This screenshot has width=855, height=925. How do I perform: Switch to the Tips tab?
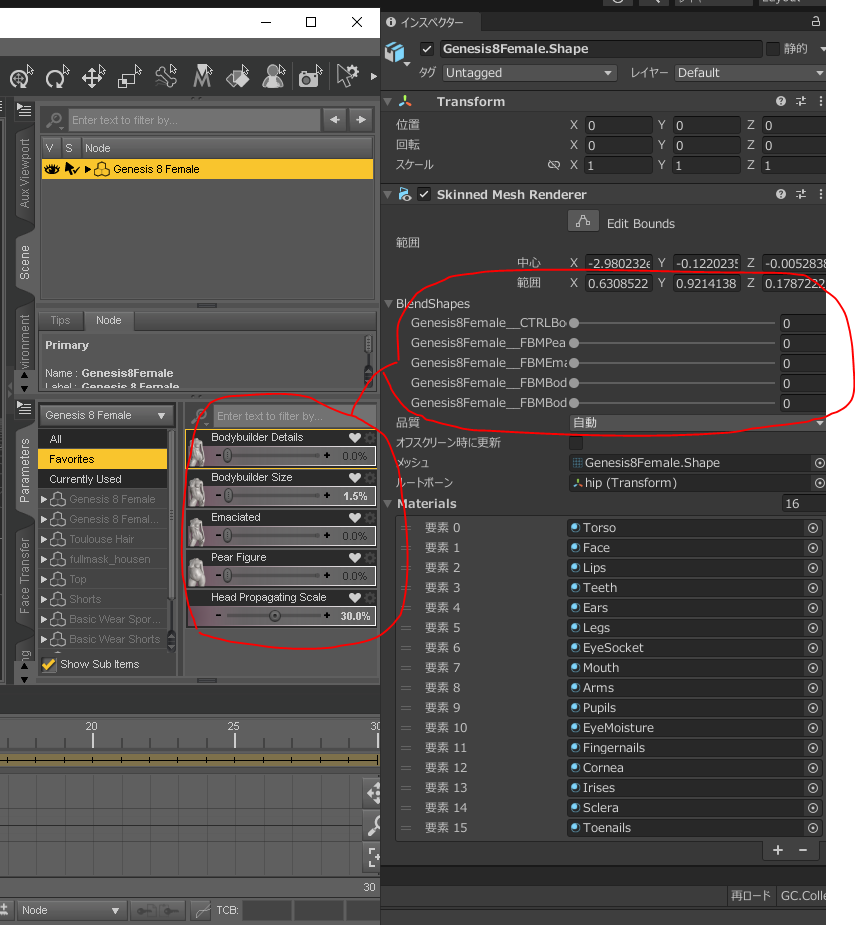click(x=60, y=320)
